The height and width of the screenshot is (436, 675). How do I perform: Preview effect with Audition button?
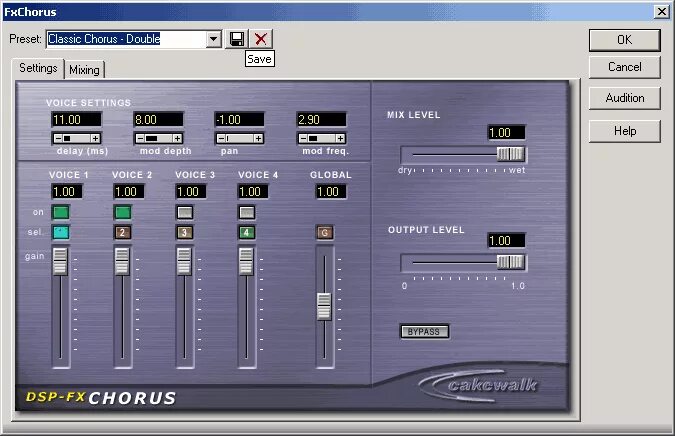(624, 98)
